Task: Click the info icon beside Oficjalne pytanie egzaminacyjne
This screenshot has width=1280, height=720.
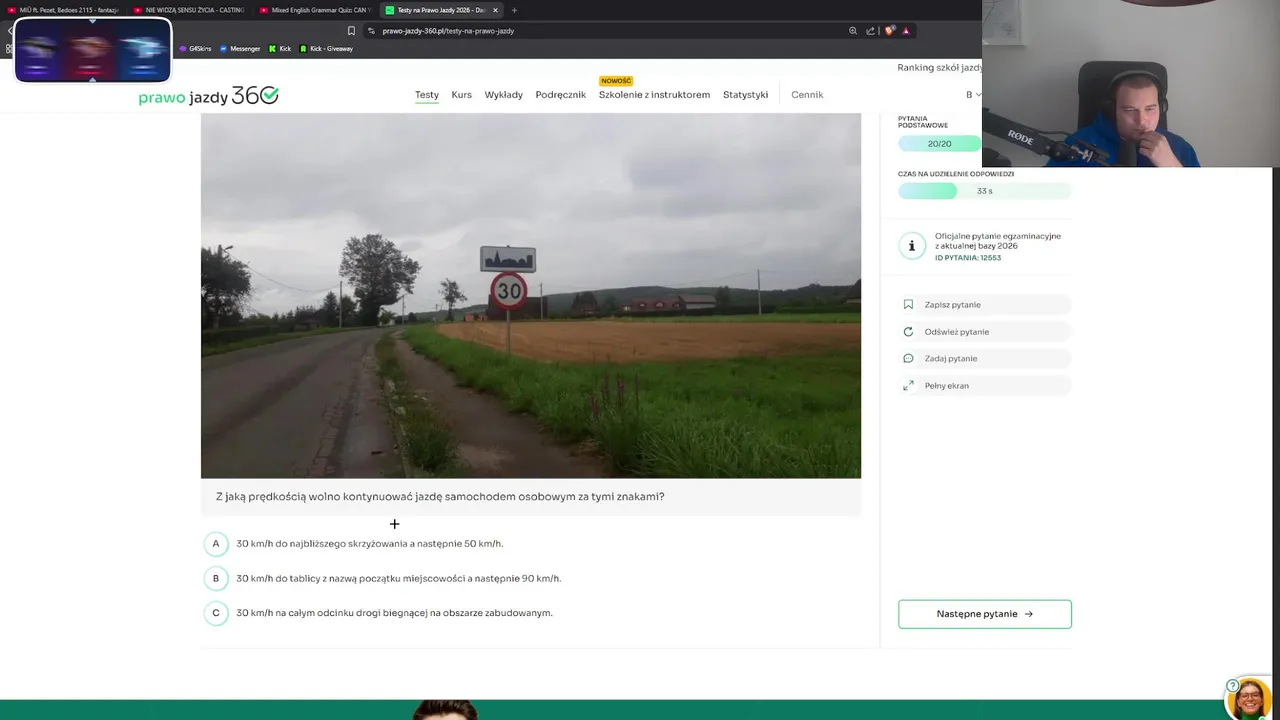Action: pos(911,246)
